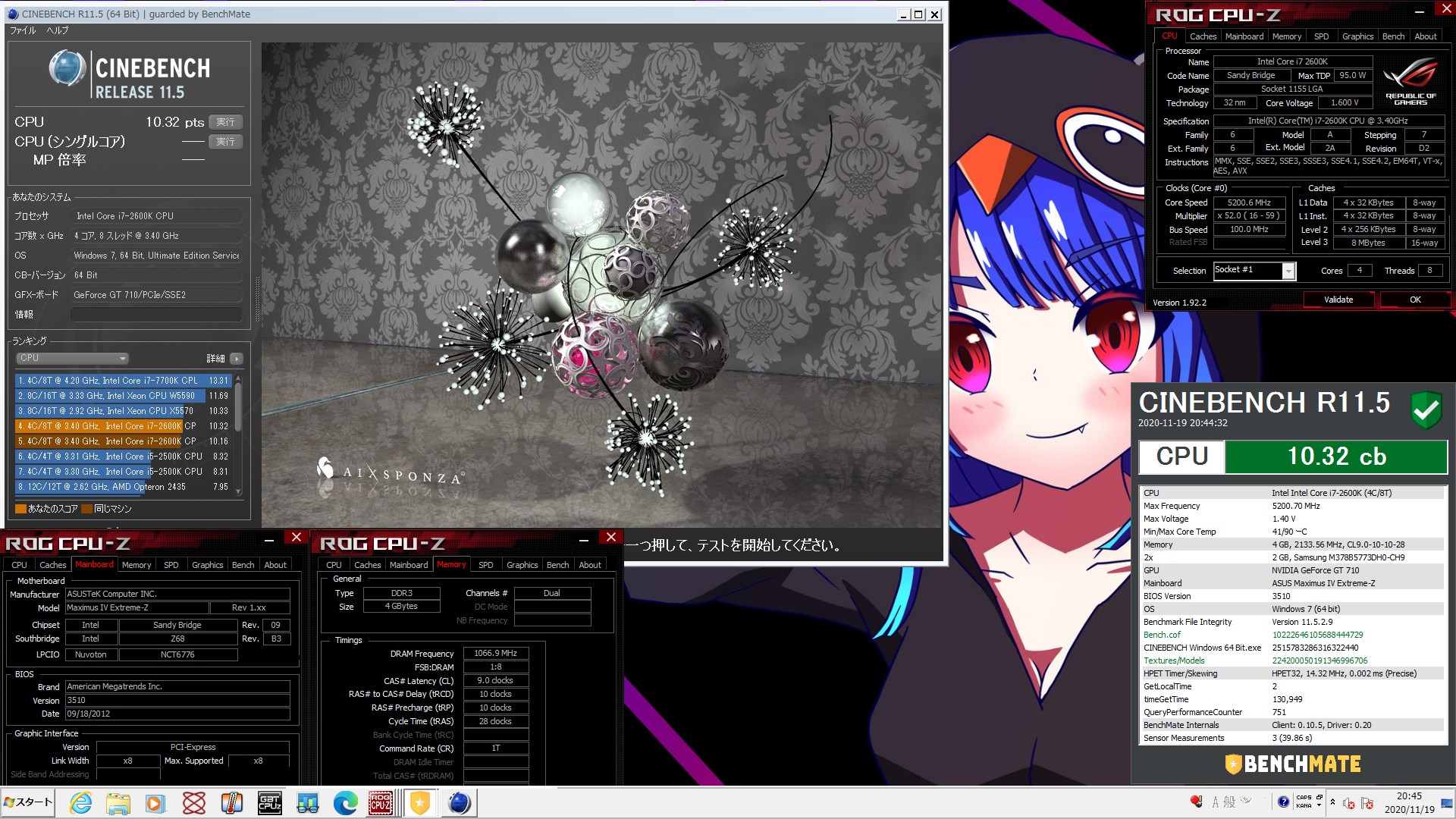
Task: Open the CAPS KANA language bar options arrow
Action: (x=1319, y=806)
